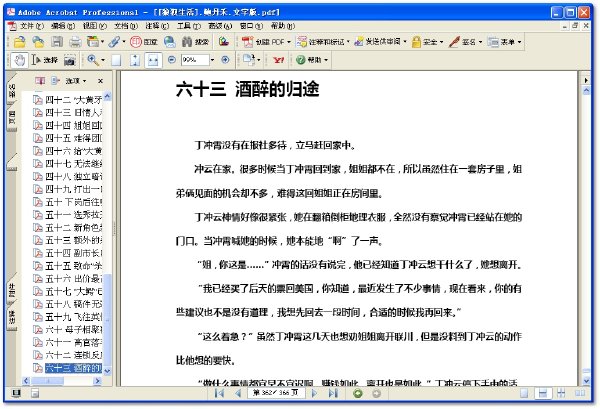Click the Fit Width icon
This screenshot has width=600, height=409.
[x=153, y=60]
